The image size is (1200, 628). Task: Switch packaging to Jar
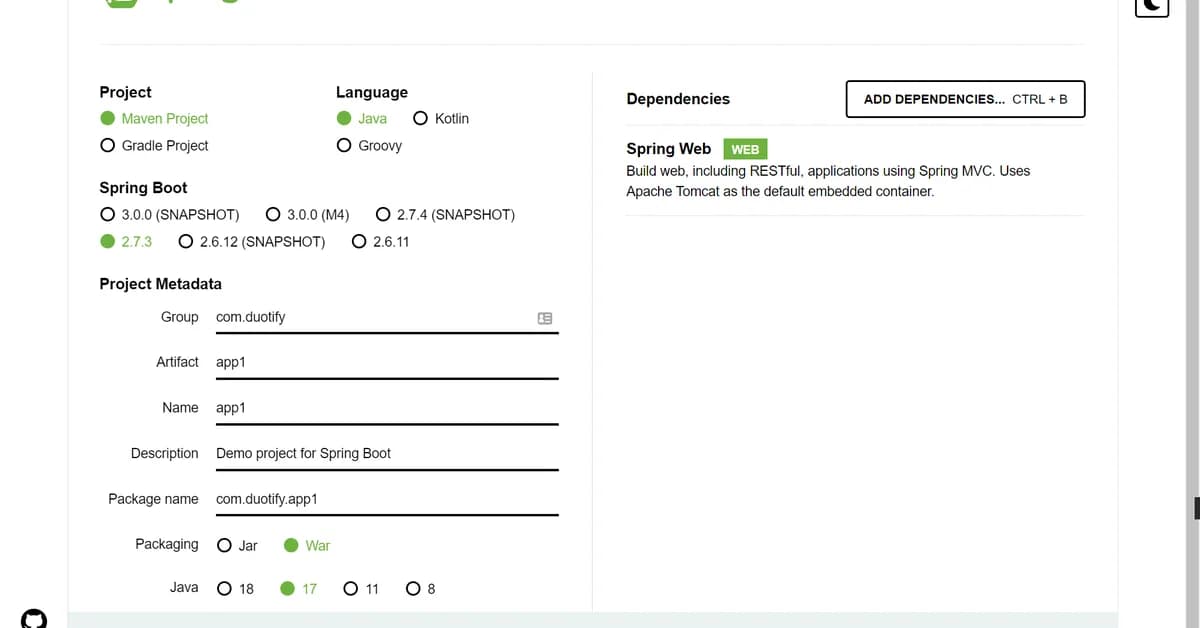pos(224,545)
